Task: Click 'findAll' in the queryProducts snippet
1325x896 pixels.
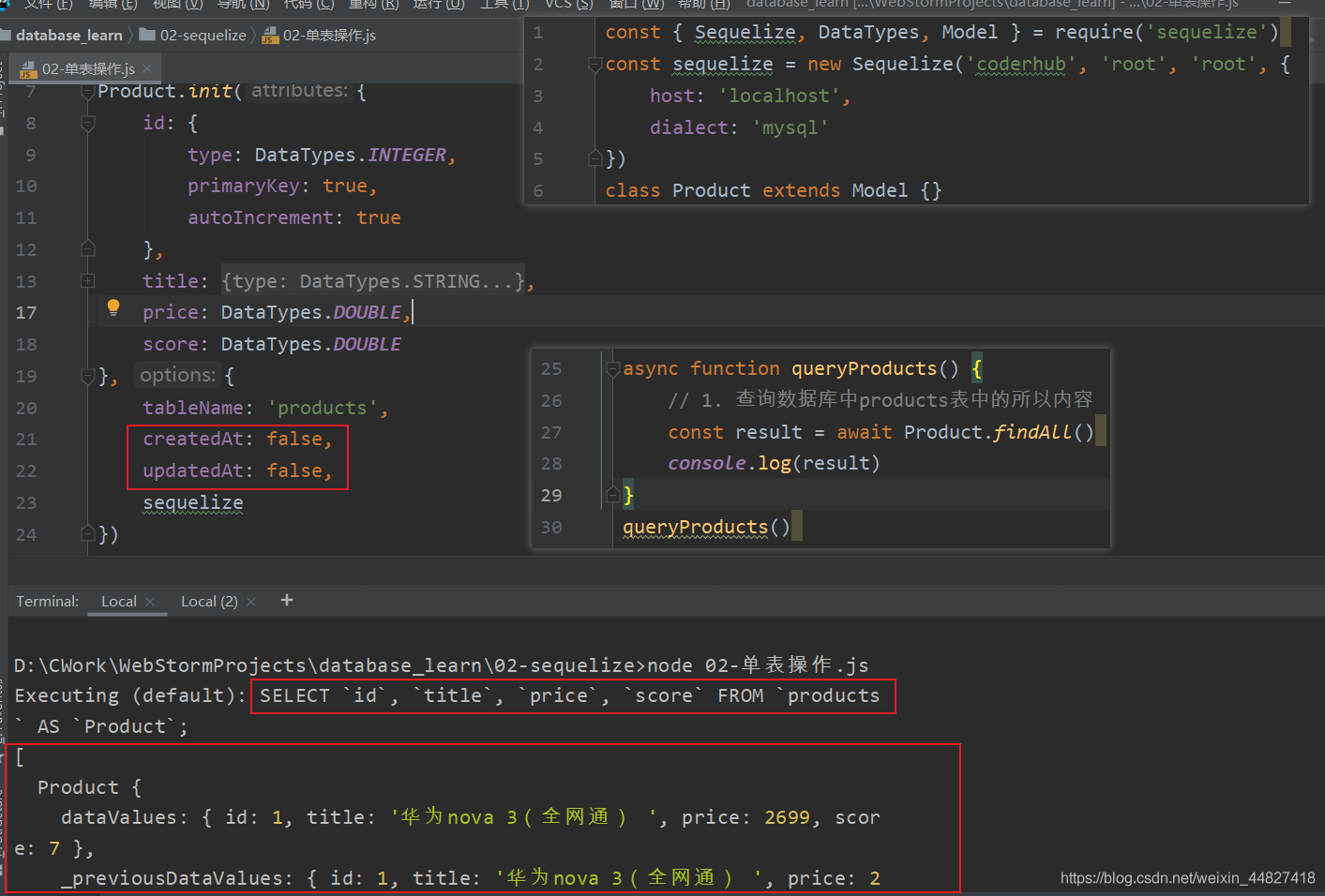Action: (1032, 432)
